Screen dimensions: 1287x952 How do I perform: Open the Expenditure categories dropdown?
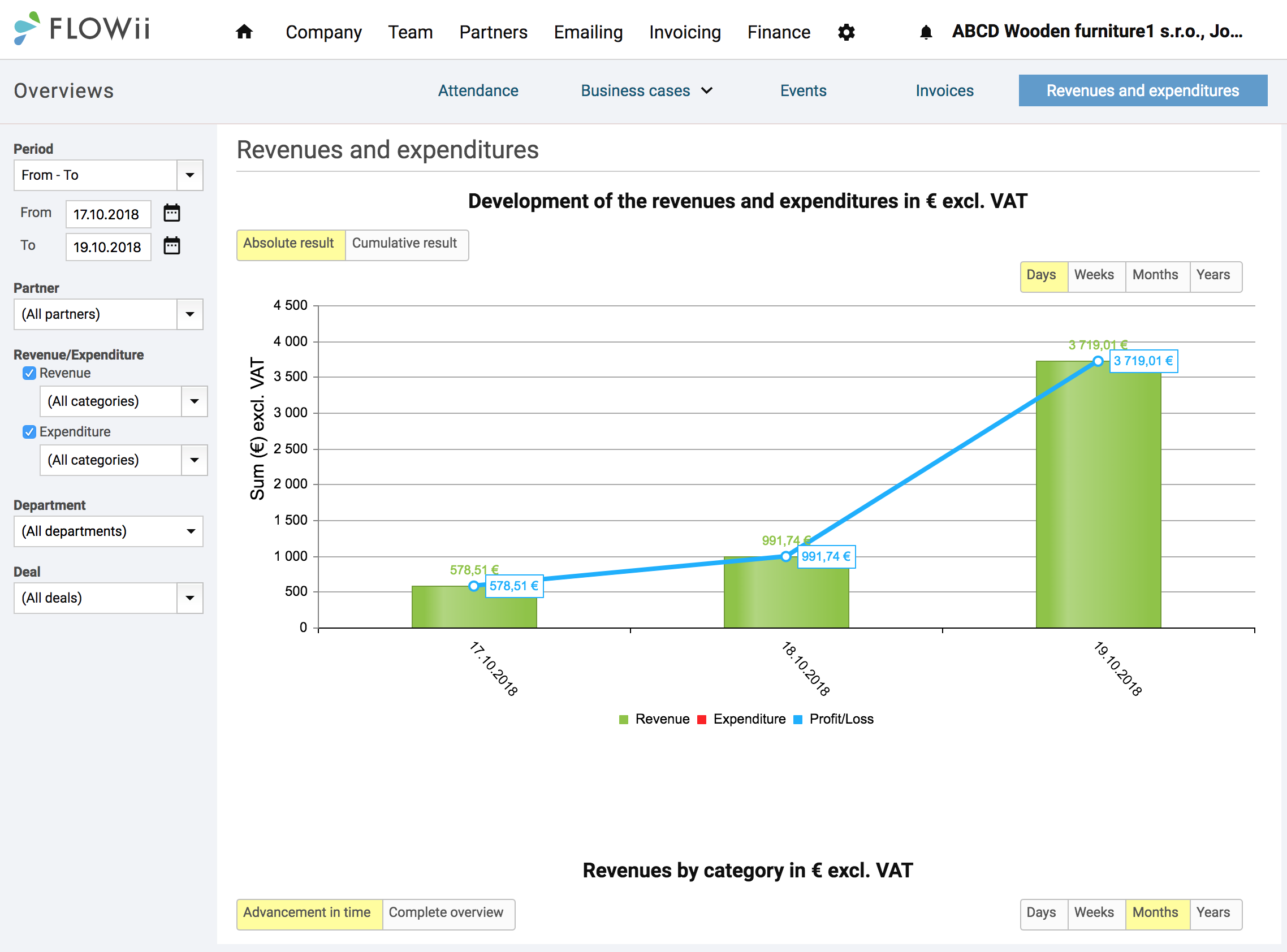click(123, 460)
